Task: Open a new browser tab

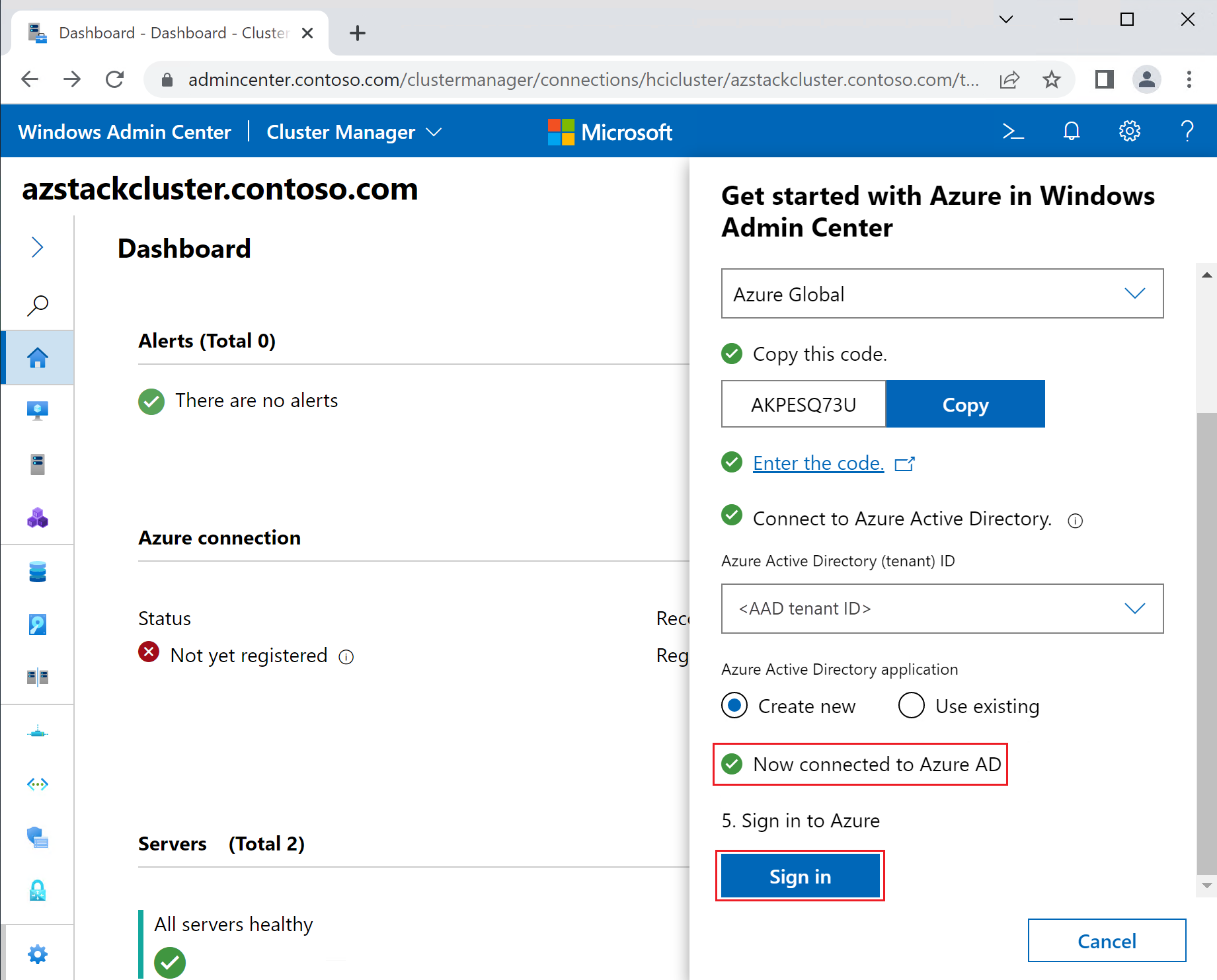Action: [358, 33]
